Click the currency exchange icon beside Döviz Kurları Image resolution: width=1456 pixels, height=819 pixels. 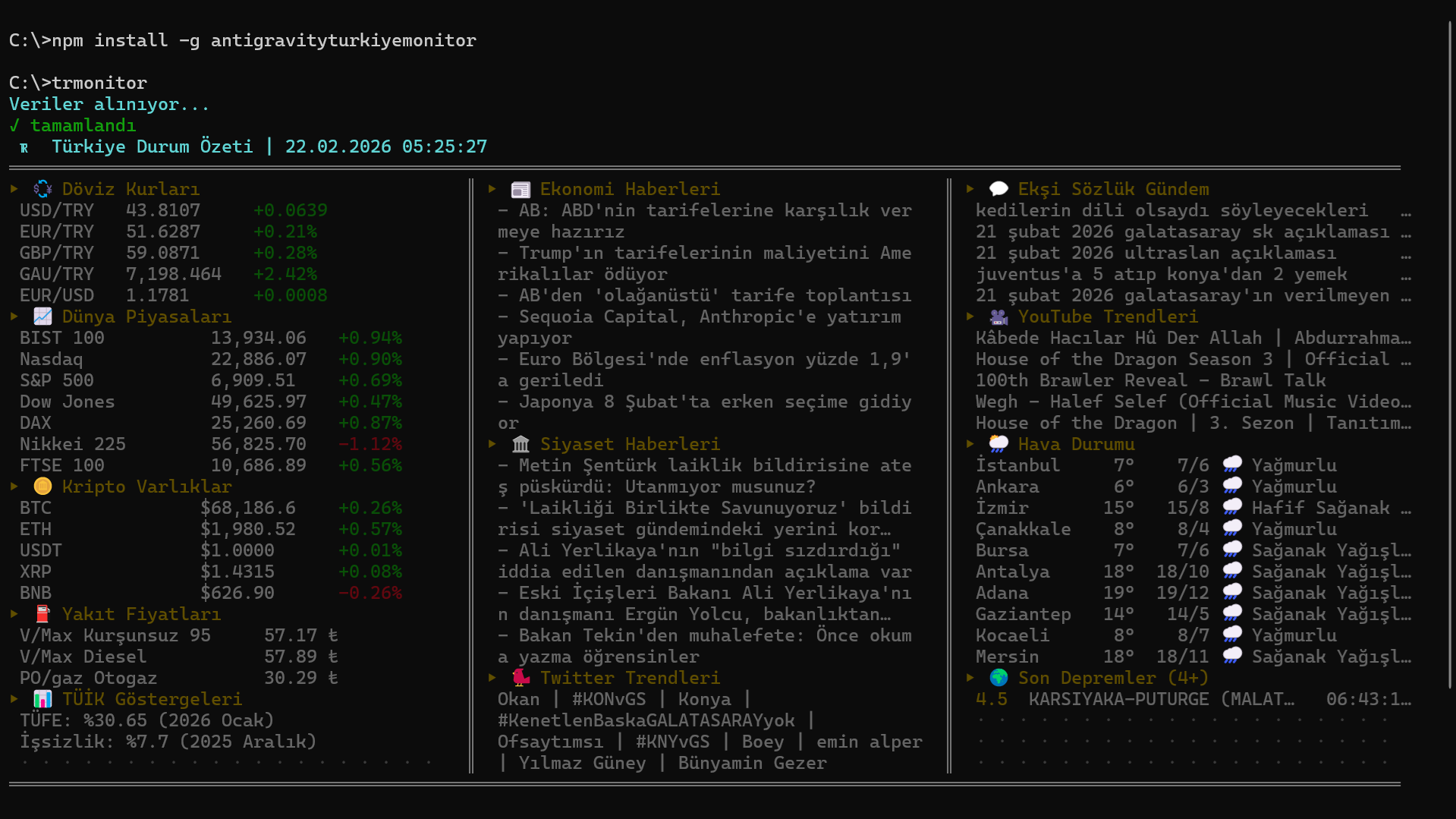[x=42, y=189]
